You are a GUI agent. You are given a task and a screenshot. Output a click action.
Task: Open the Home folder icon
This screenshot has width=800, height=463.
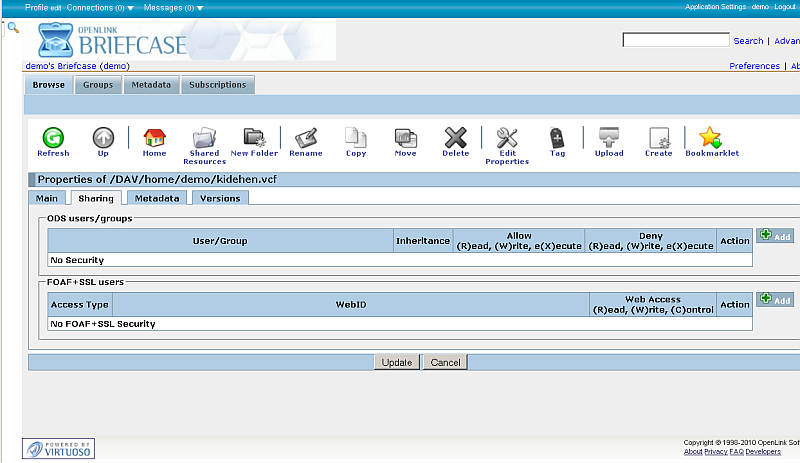click(x=154, y=137)
